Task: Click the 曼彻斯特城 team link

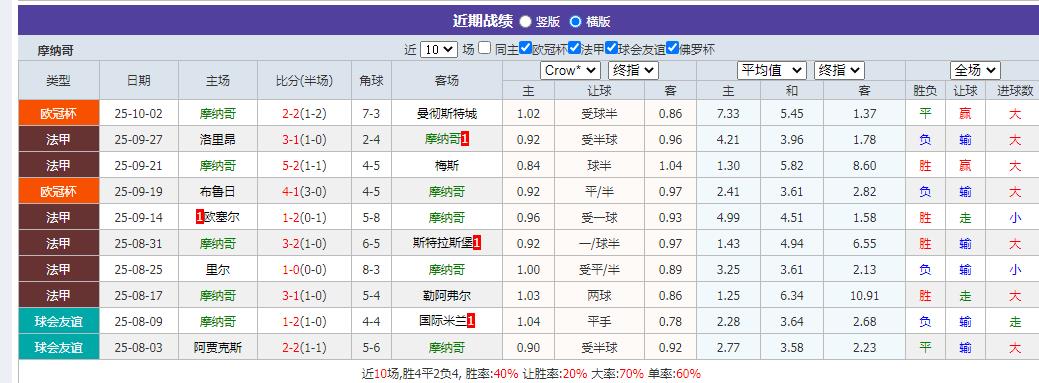Action: [x=447, y=113]
